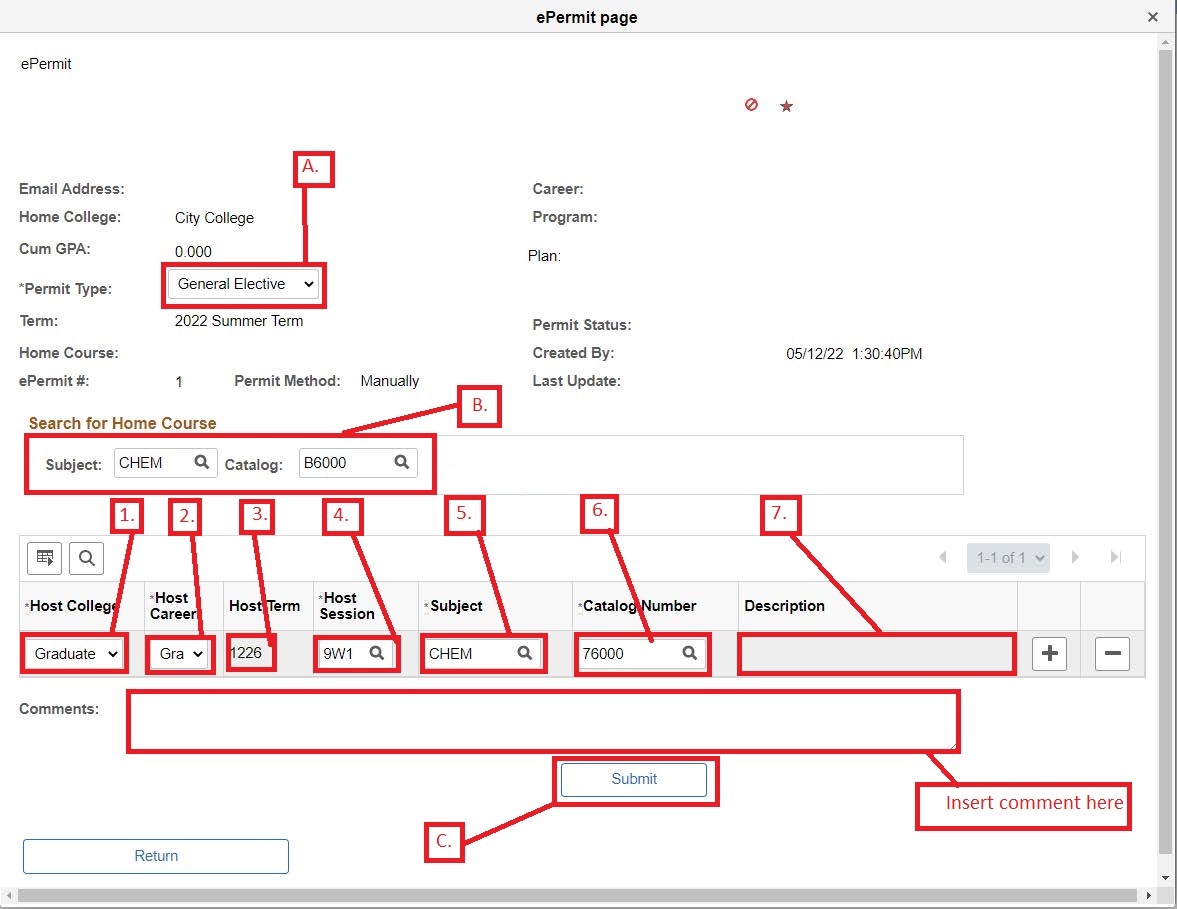Screen dimensions: 1177x909
Task: Click inside the Comments text field
Action: [x=543, y=720]
